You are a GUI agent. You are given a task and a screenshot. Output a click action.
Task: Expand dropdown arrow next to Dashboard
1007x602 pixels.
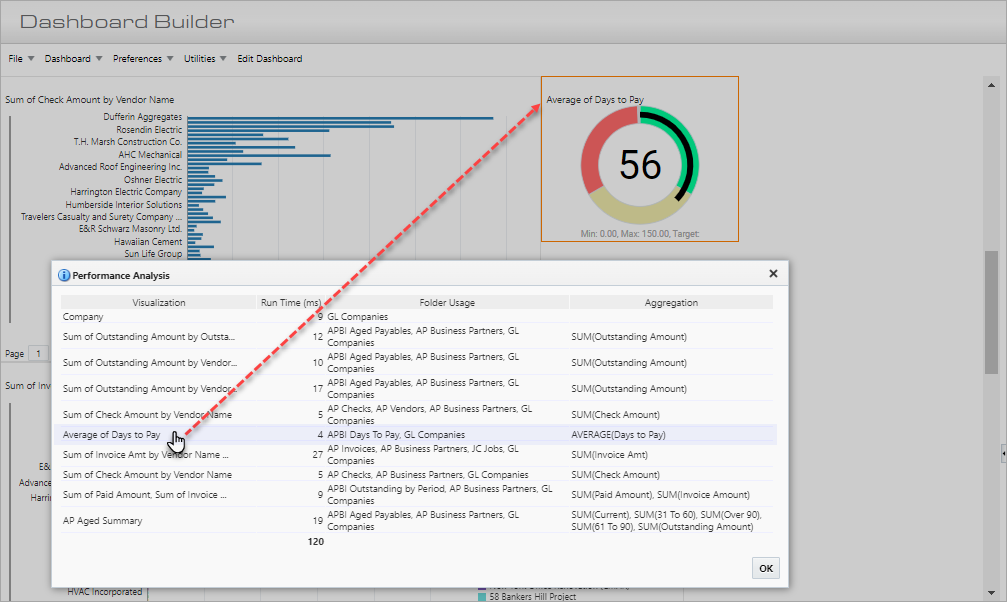pyautogui.click(x=99, y=58)
